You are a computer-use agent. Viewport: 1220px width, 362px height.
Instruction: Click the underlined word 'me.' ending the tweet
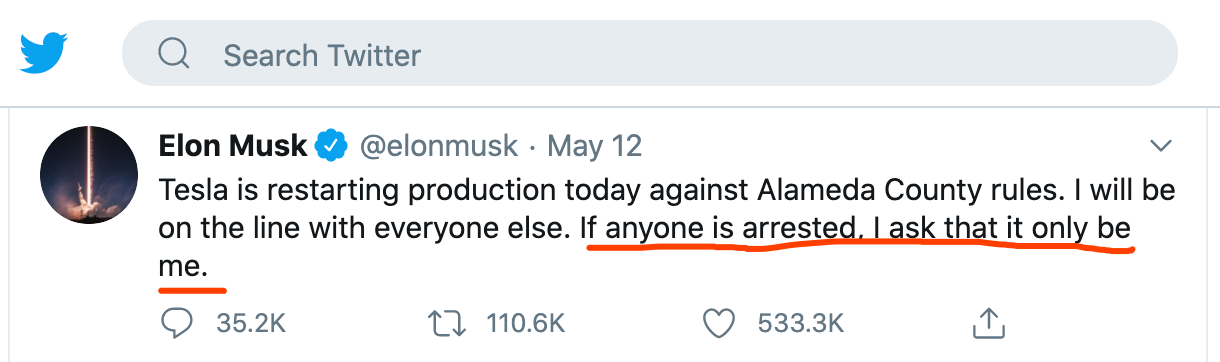184,267
